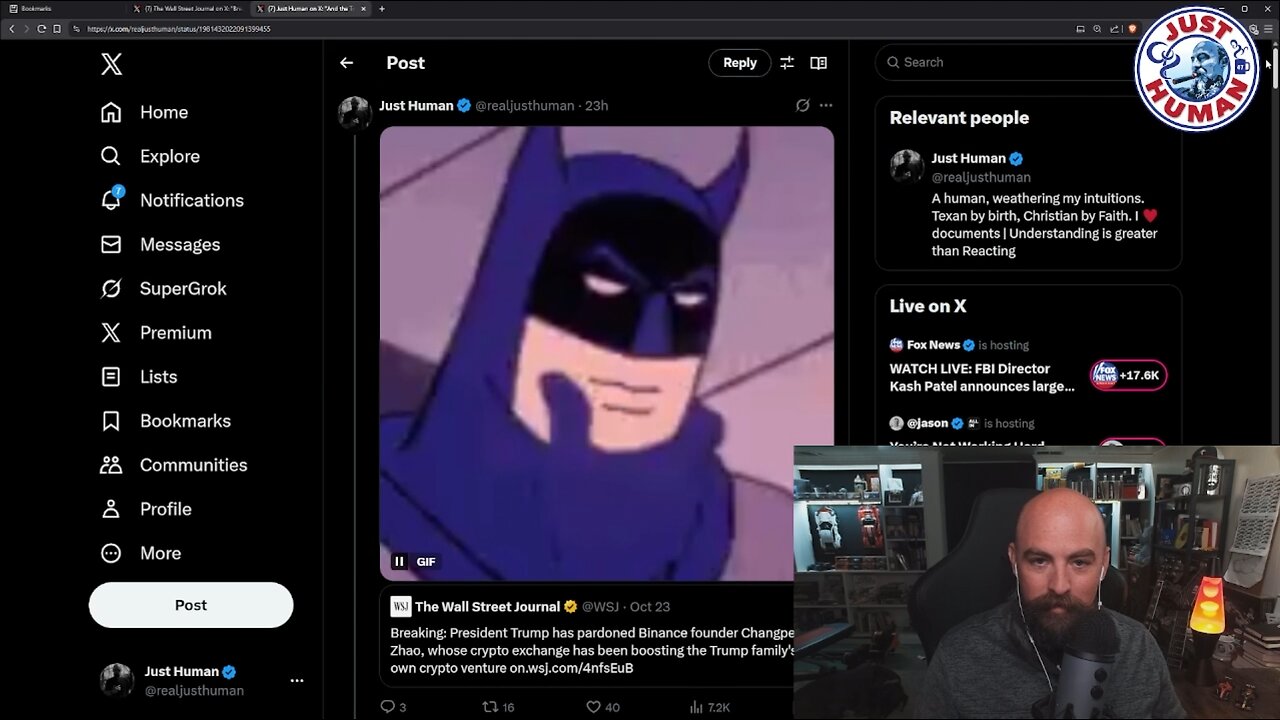Click the repost icon with 16
1280x720 pixels.
490,707
